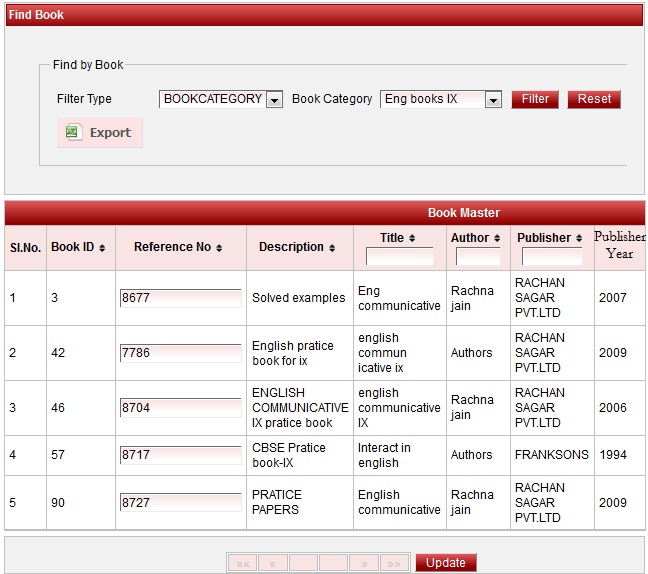Sort by Author column arrows
The width and height of the screenshot is (648, 574).
click(497, 238)
